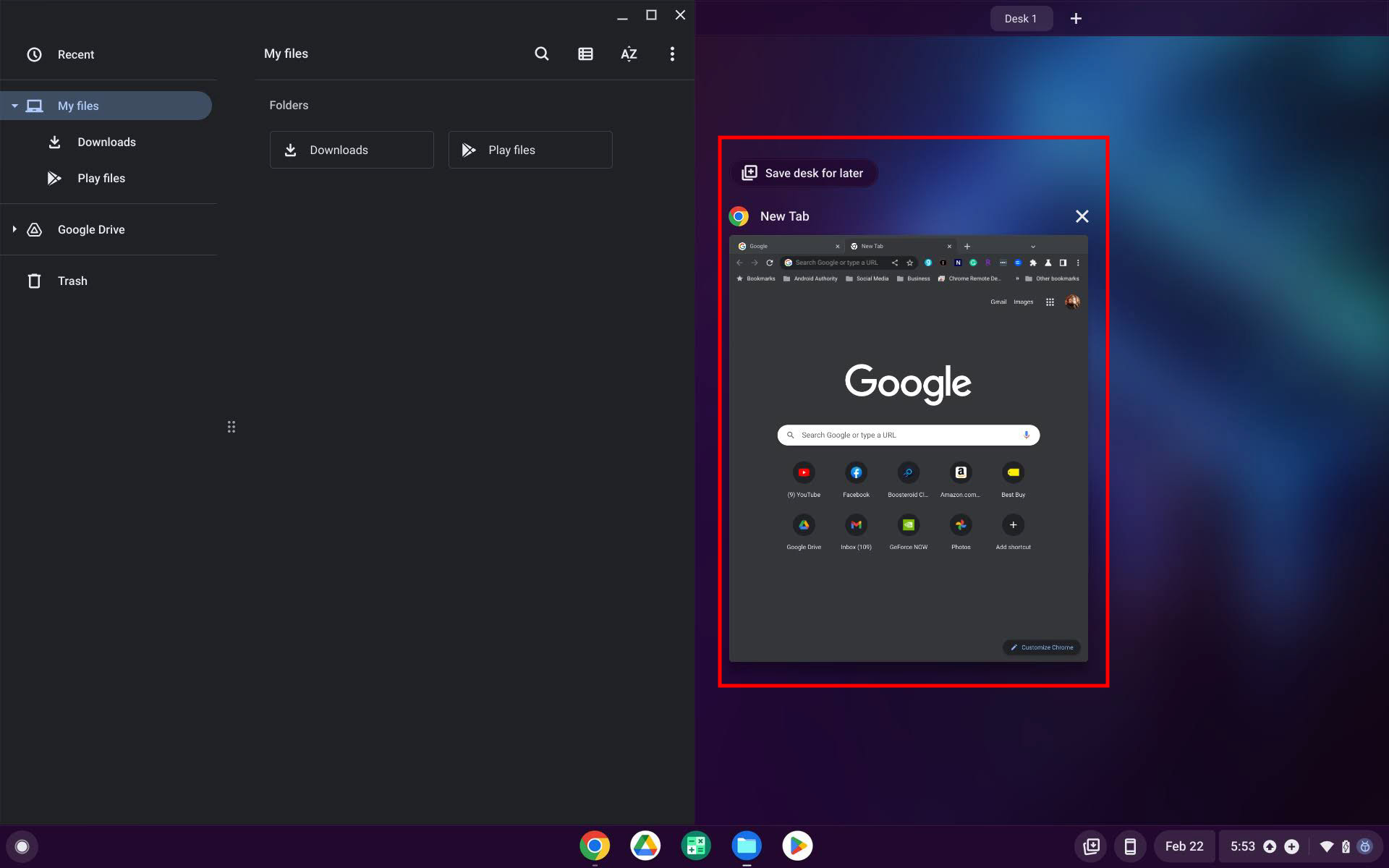
Task: Switch to list view in Files
Action: [x=585, y=54]
